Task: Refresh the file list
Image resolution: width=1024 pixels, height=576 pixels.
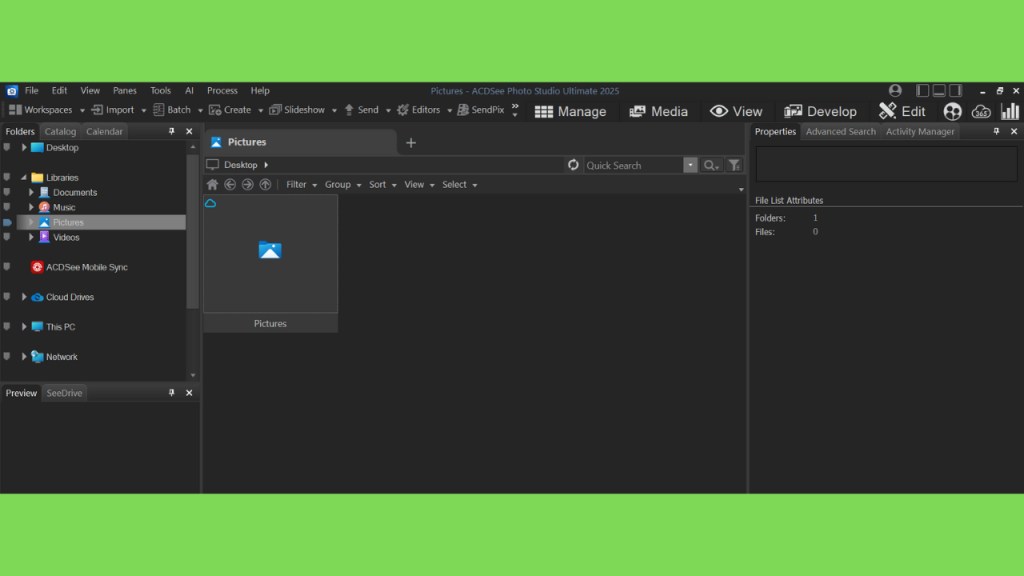Action: click(x=573, y=165)
